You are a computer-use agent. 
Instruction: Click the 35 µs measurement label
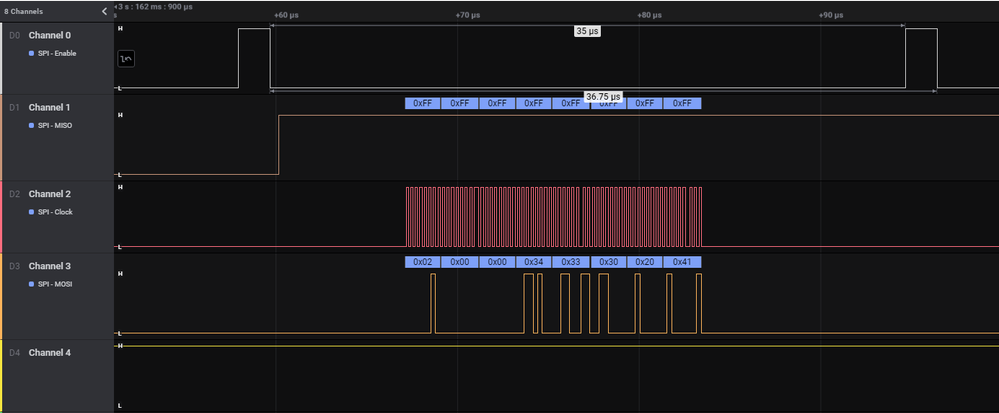[x=587, y=31]
